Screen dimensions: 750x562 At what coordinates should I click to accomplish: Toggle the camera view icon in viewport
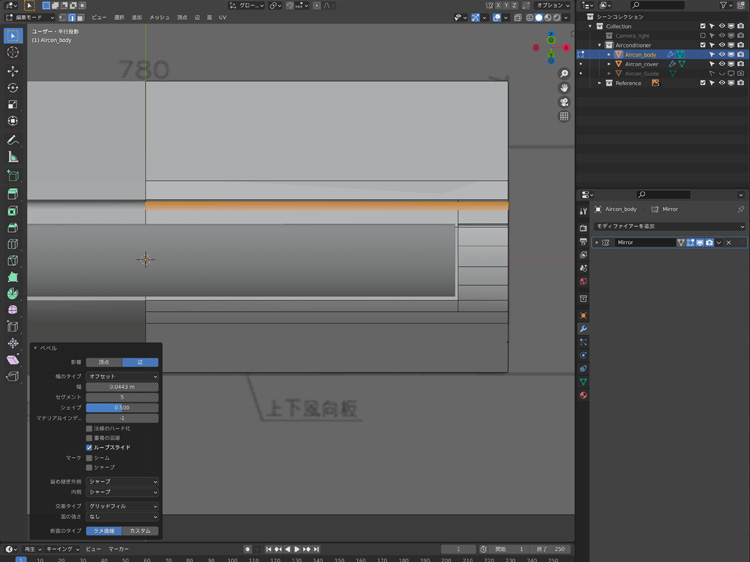click(564, 102)
